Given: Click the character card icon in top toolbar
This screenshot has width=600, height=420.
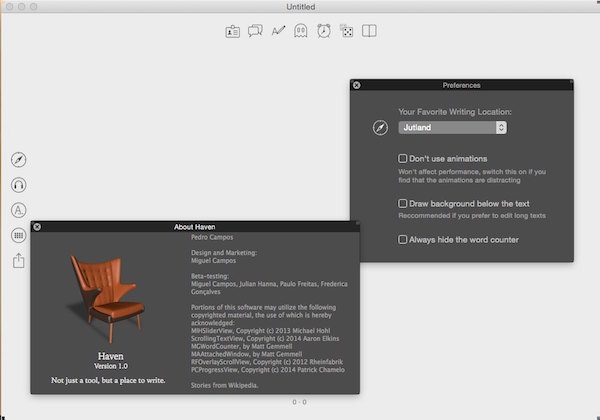Looking at the screenshot, I should point(232,31).
